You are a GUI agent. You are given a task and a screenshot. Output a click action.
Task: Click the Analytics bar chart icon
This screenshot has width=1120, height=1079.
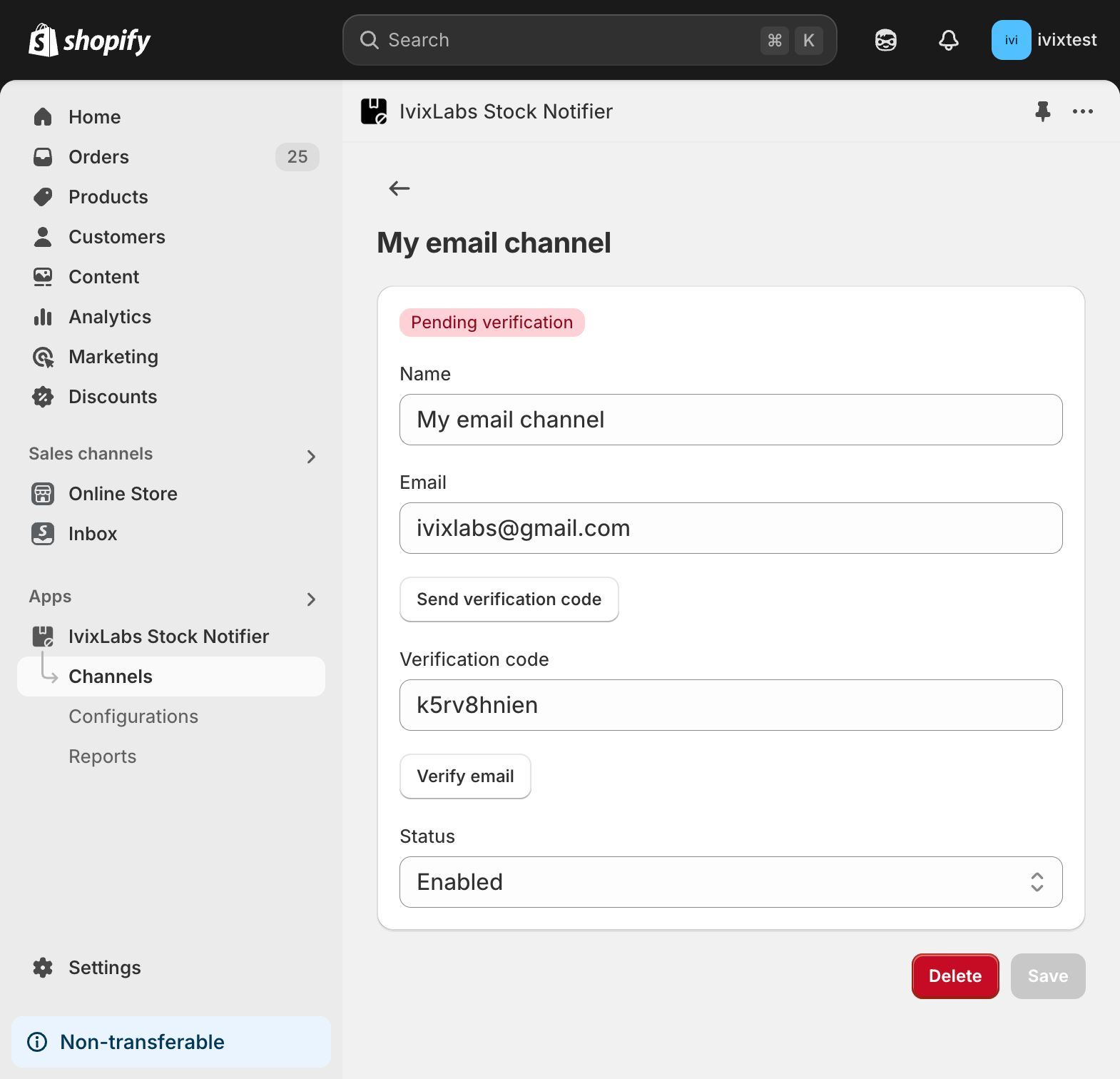coord(43,317)
